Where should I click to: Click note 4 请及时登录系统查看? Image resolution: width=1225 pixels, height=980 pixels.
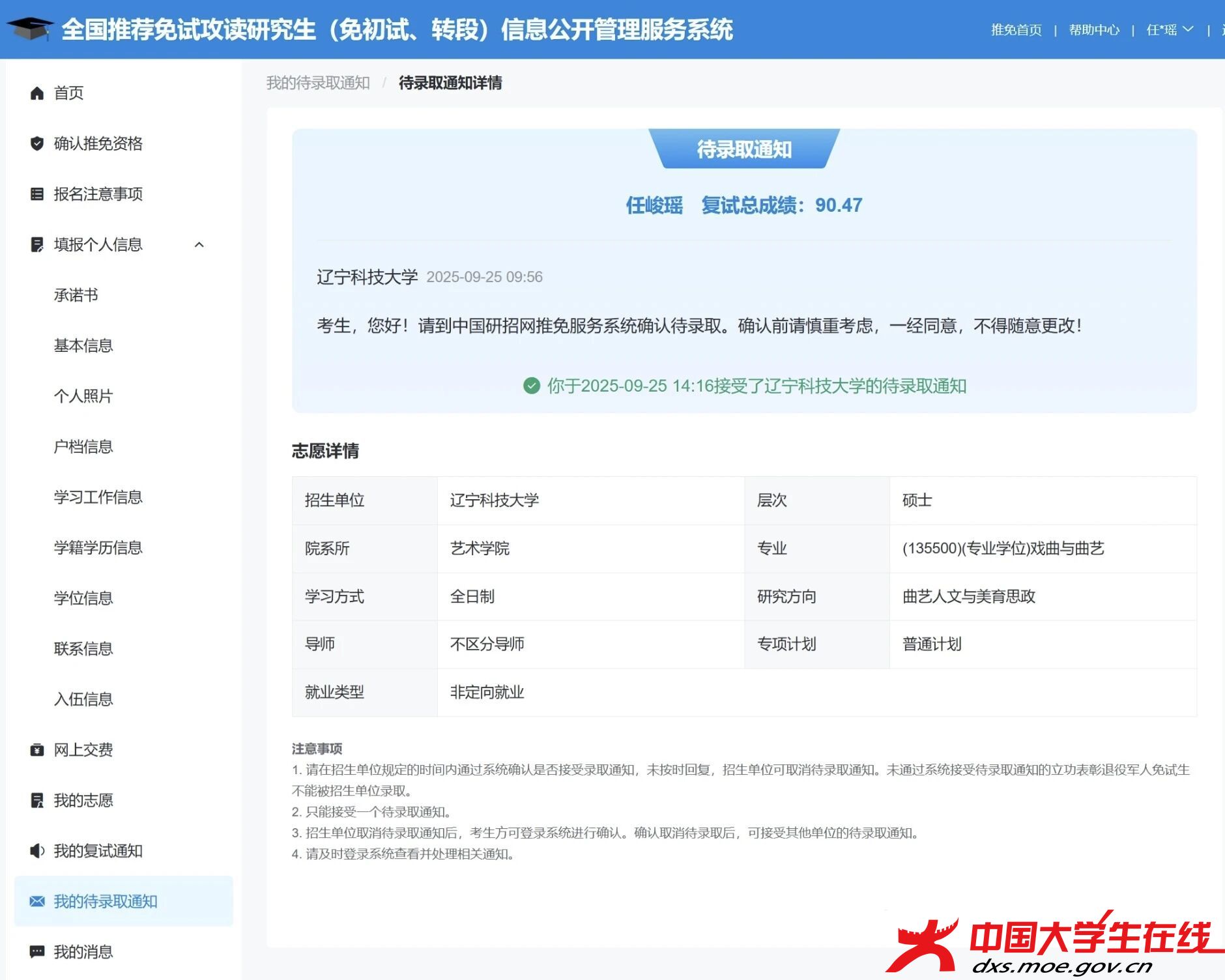click(x=403, y=854)
